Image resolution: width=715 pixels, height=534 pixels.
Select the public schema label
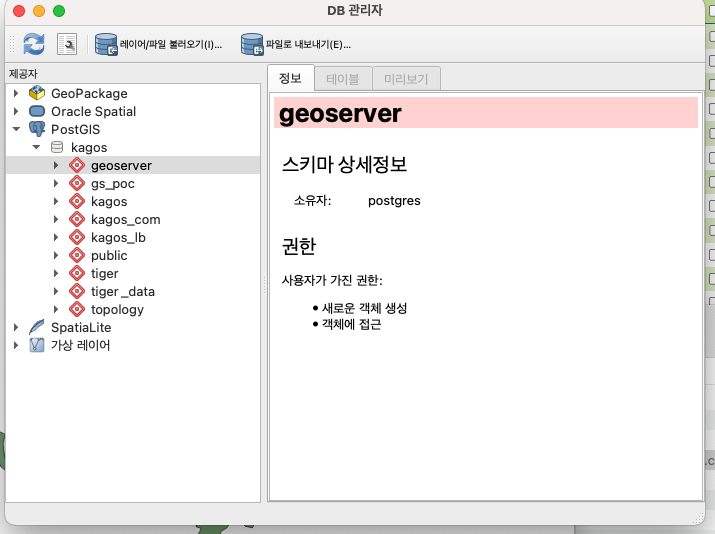pyautogui.click(x=109, y=255)
